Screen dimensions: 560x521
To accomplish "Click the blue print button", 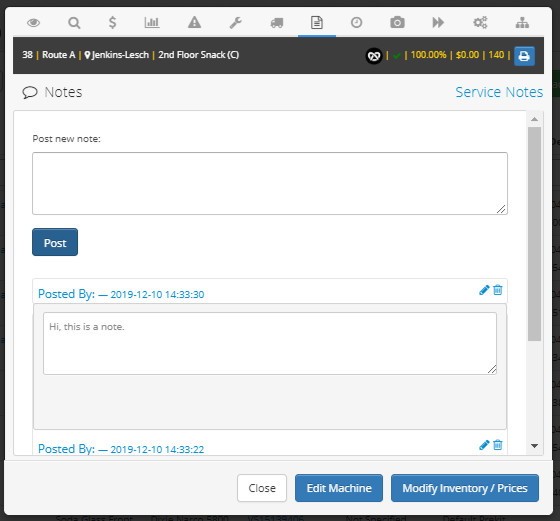I will pos(524,56).
